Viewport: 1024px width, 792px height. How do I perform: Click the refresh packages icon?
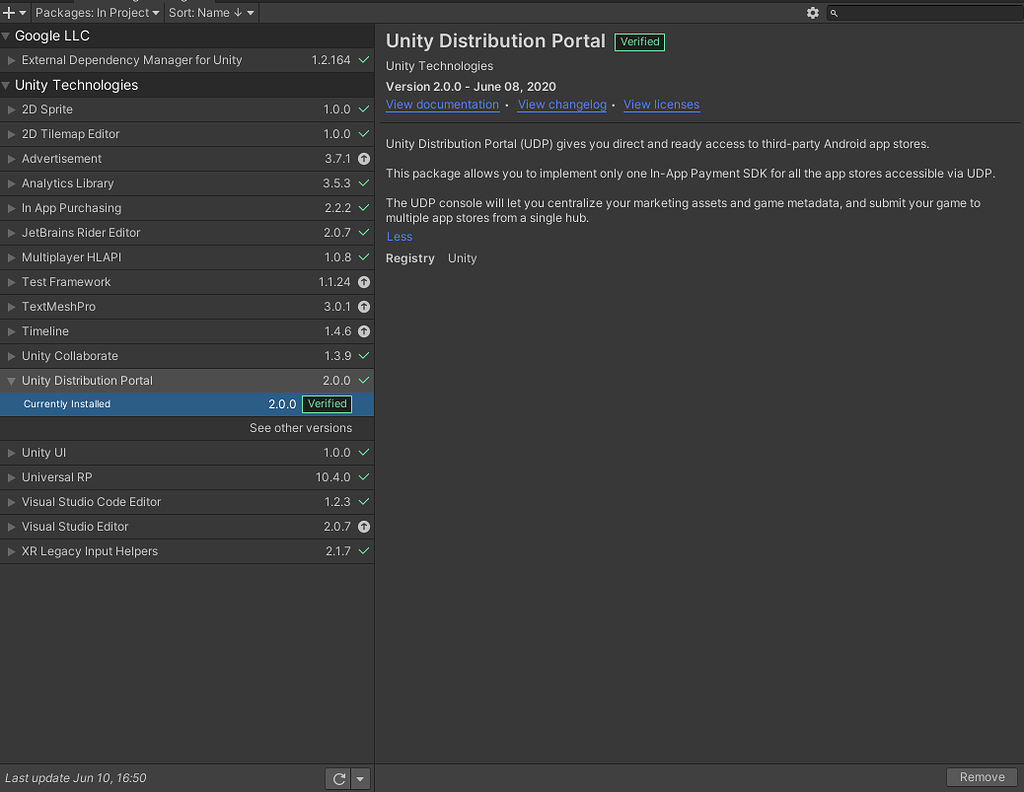(338, 778)
